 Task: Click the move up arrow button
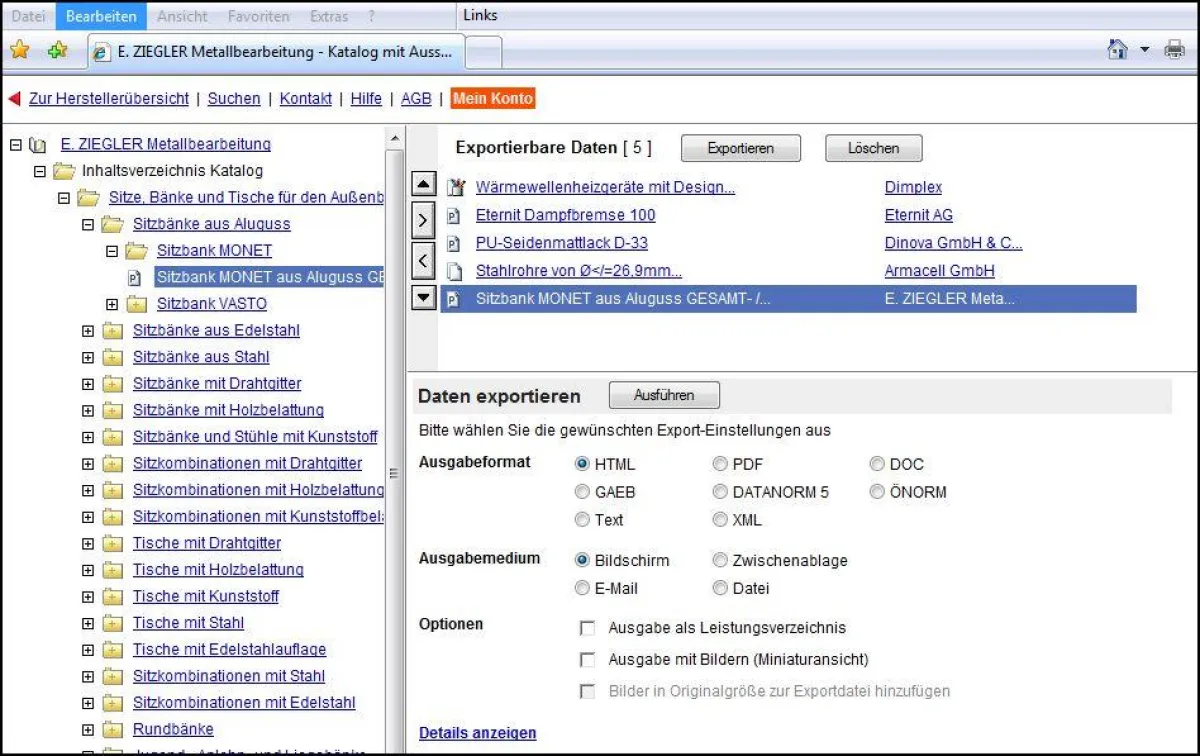coord(424,185)
